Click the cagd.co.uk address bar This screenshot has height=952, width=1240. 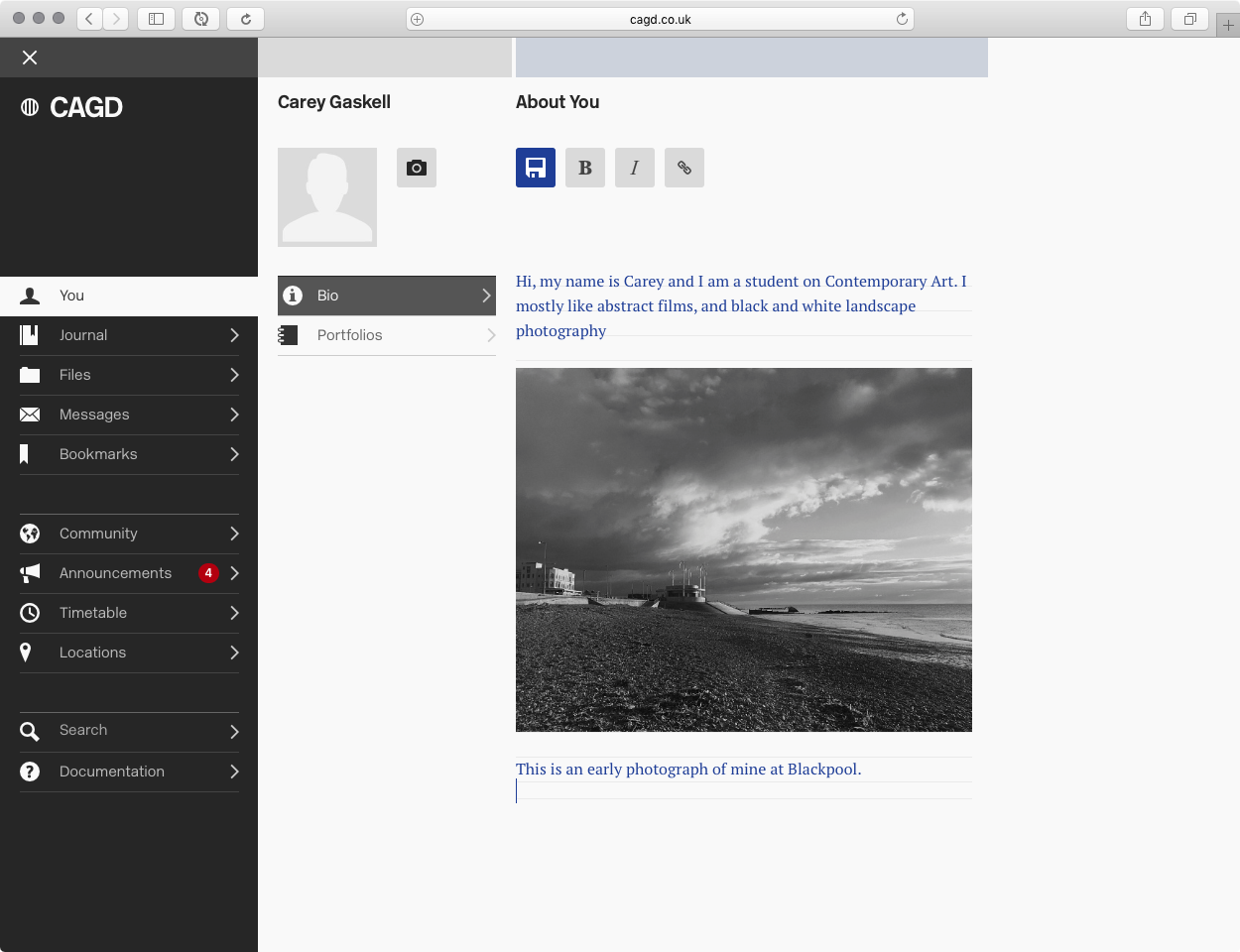(x=660, y=19)
